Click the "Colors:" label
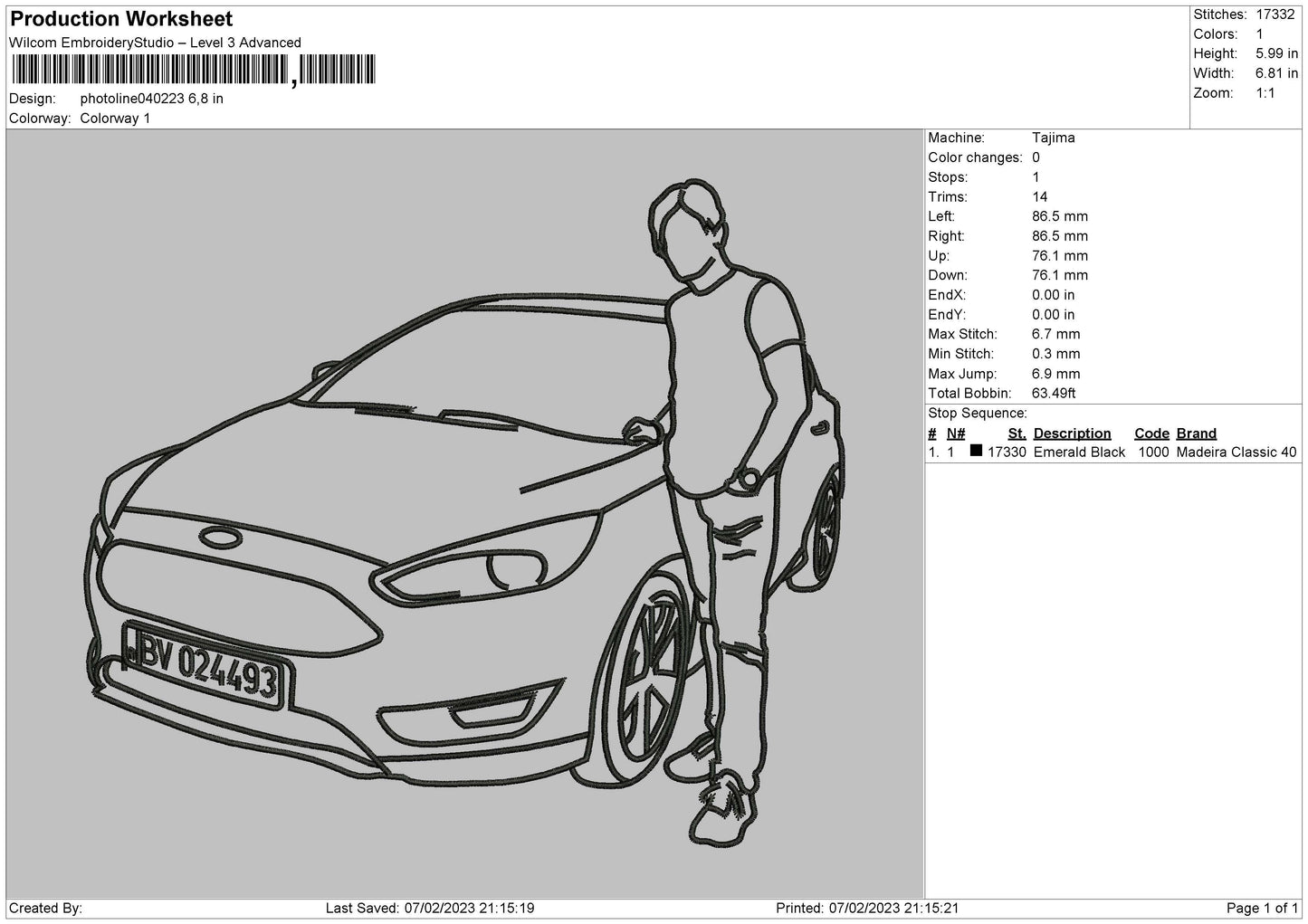 point(1216,34)
